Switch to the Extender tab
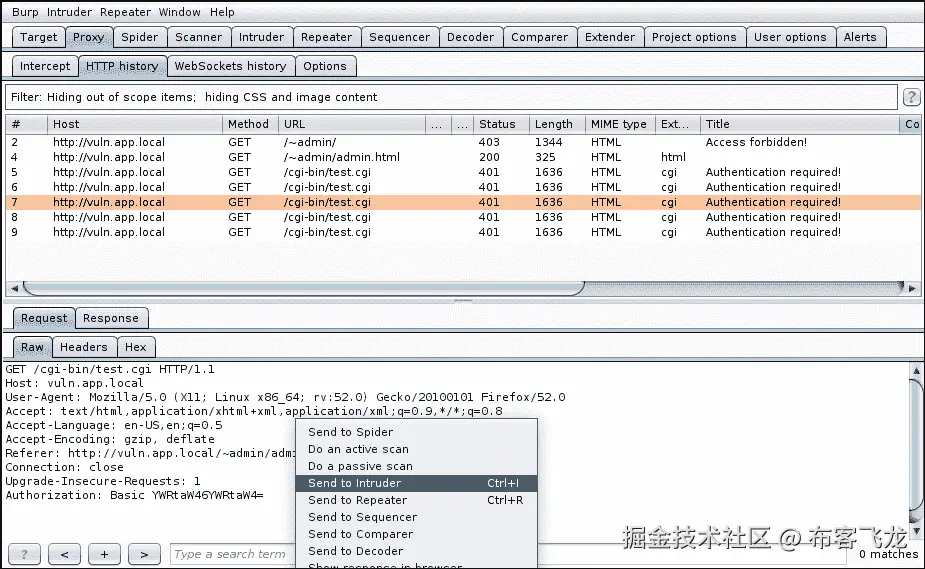 pos(610,37)
